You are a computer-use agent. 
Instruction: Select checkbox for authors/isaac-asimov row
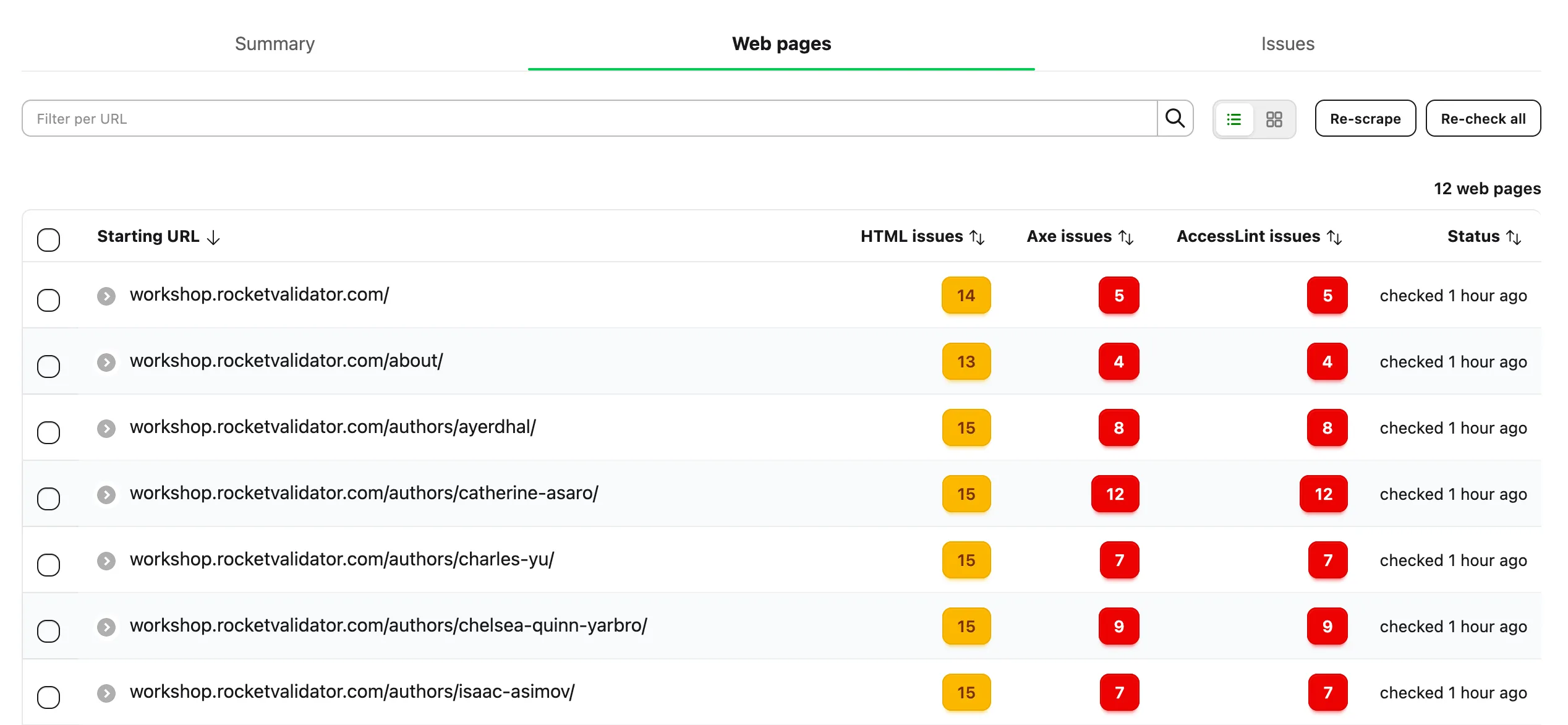[x=48, y=697]
